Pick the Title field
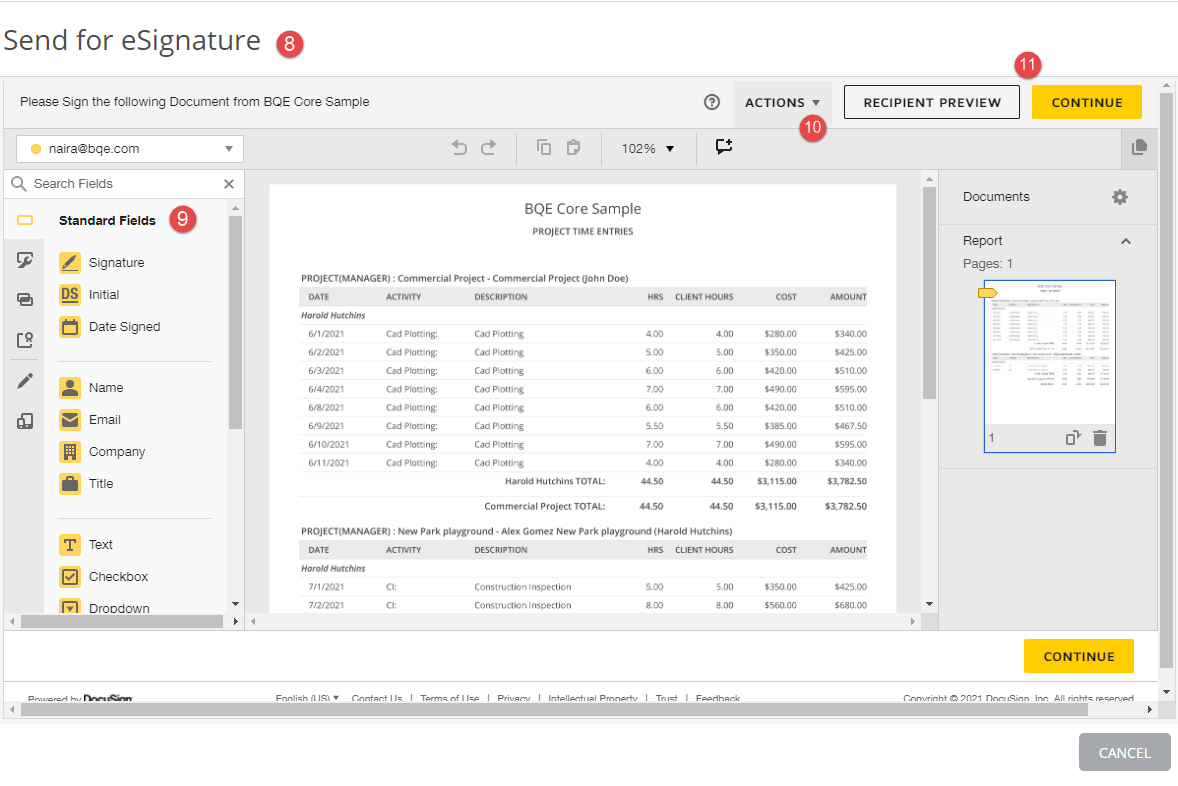The height and width of the screenshot is (786, 1178). click(x=86, y=484)
